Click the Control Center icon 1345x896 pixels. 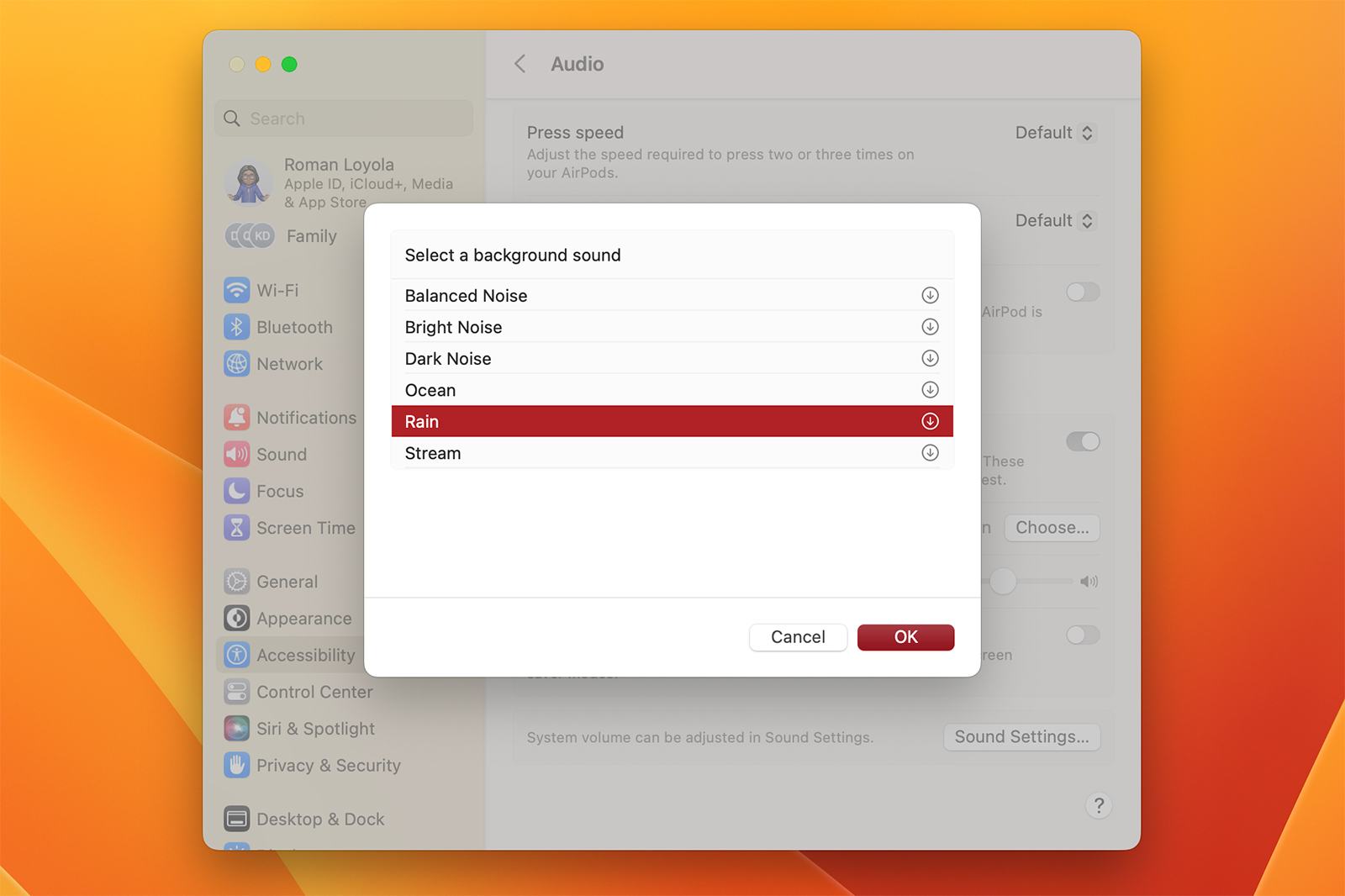point(237,692)
